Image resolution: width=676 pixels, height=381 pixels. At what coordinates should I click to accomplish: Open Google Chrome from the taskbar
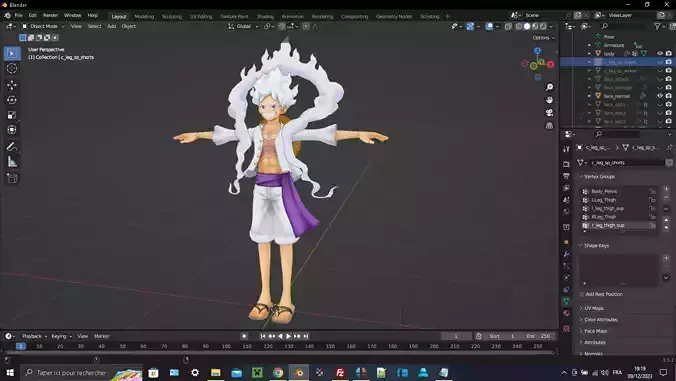click(278, 373)
